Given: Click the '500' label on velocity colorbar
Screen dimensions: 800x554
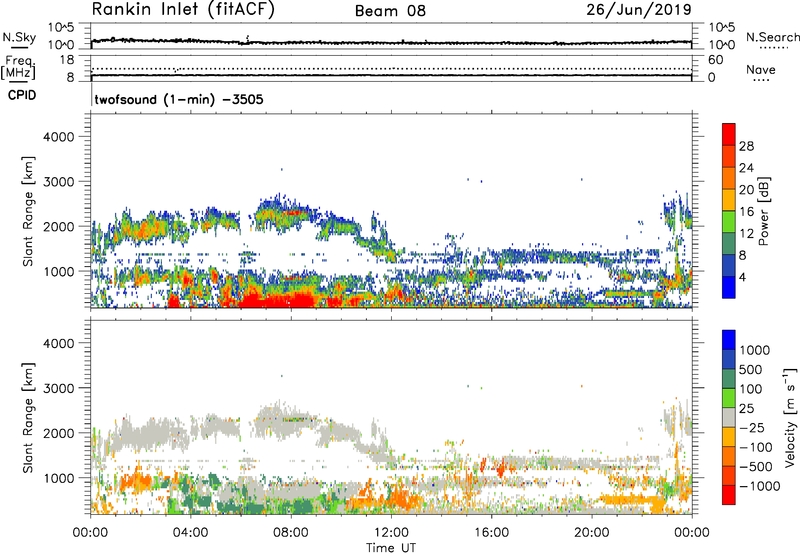Looking at the screenshot, I should click(x=751, y=369).
